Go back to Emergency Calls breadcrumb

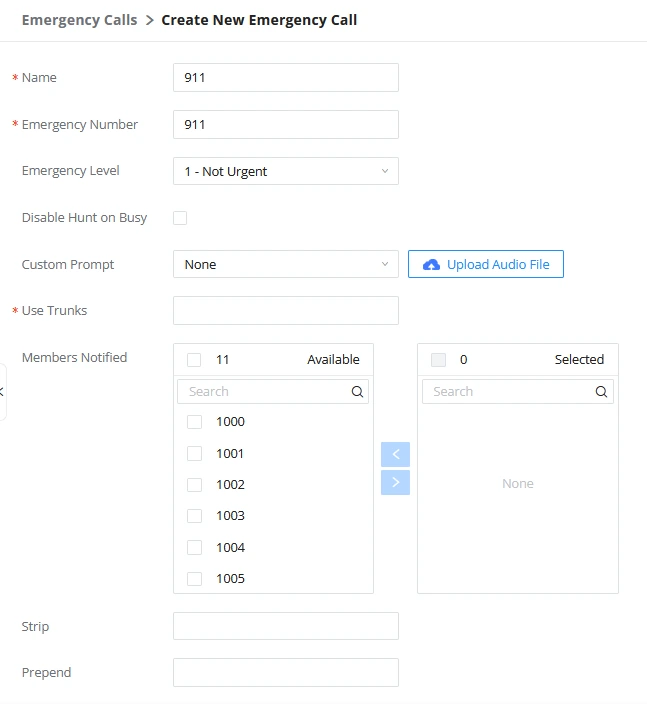[79, 20]
